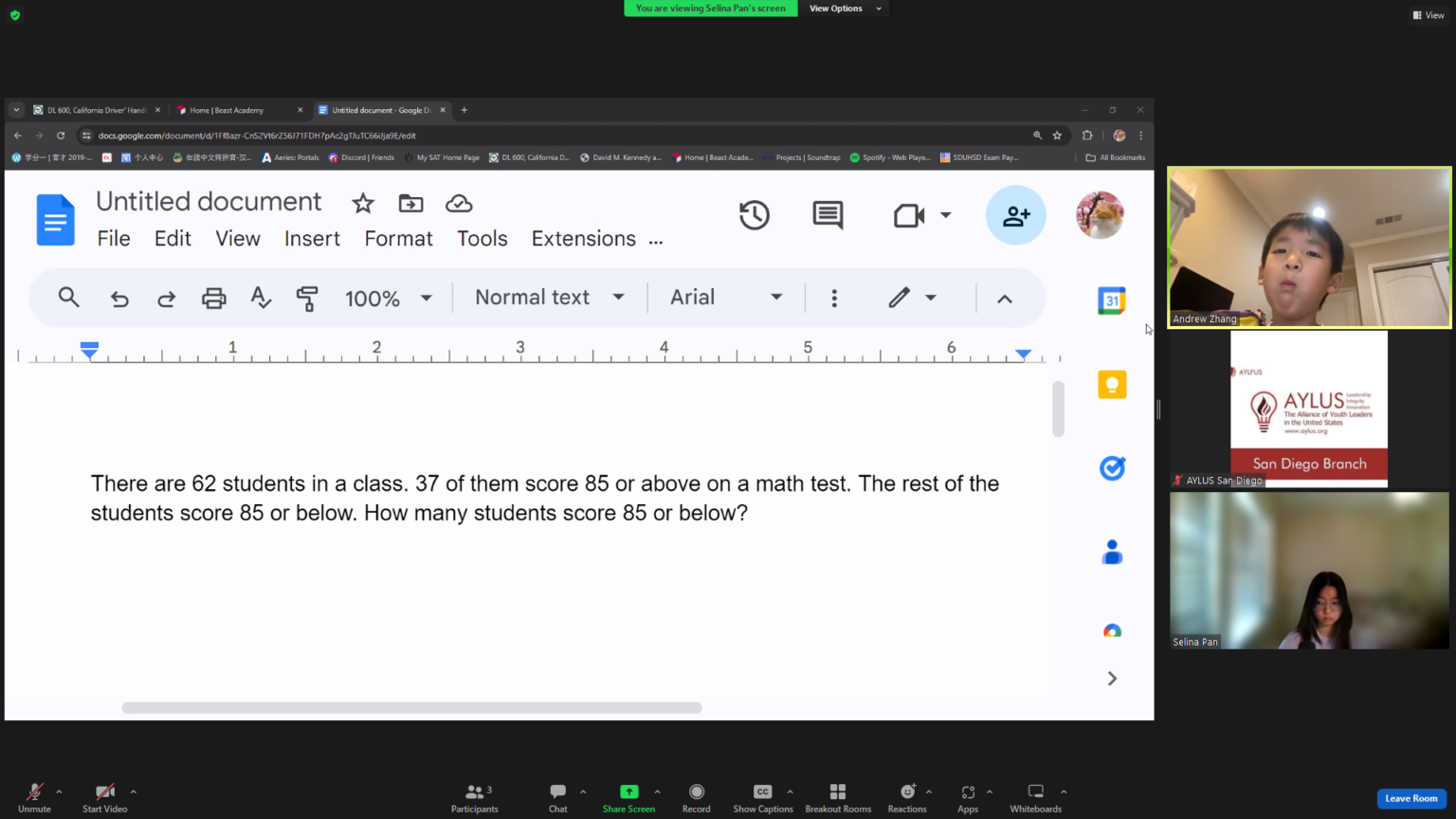Open Zoom View Options dropdown
The image size is (1456, 819).
pos(845,9)
